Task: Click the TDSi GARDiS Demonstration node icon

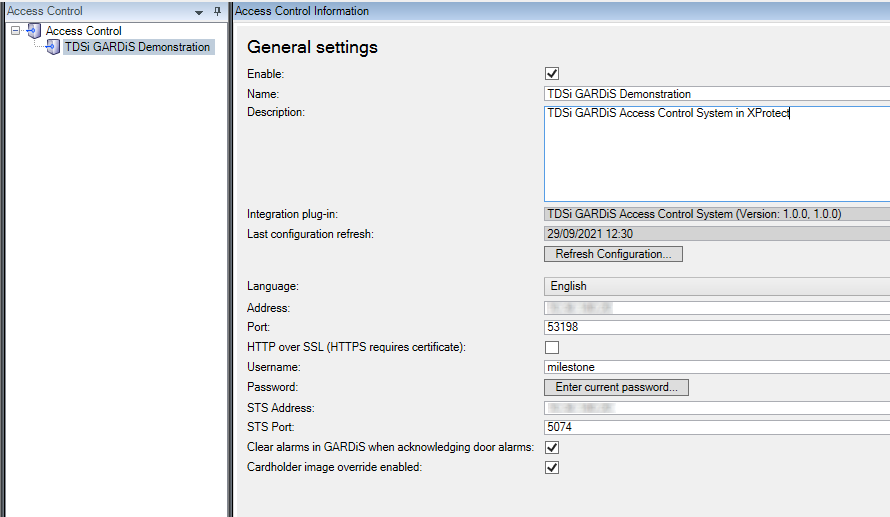Action: point(53,47)
